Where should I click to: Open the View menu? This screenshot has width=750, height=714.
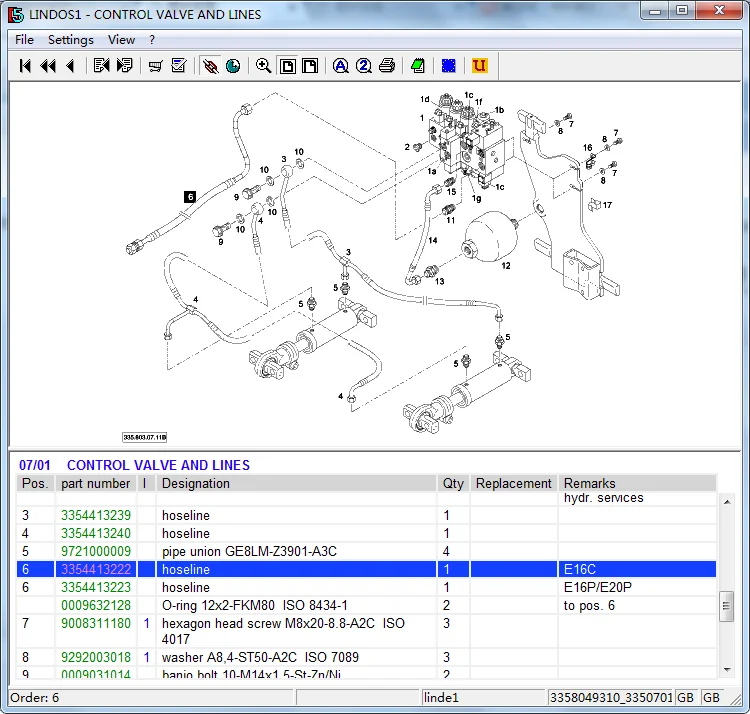(121, 40)
